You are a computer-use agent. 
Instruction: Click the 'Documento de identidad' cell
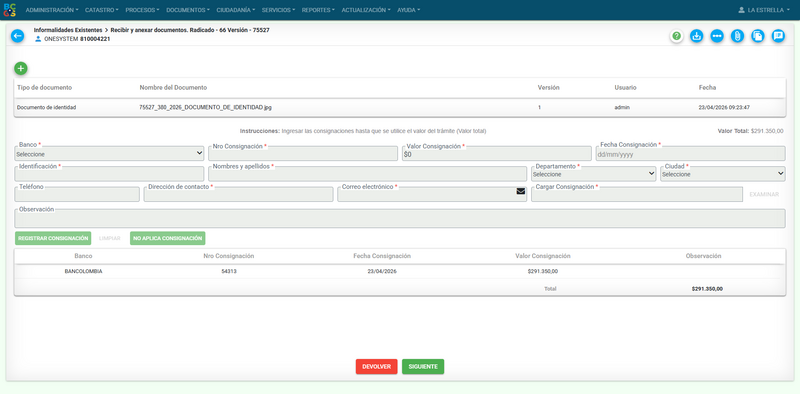(x=46, y=108)
